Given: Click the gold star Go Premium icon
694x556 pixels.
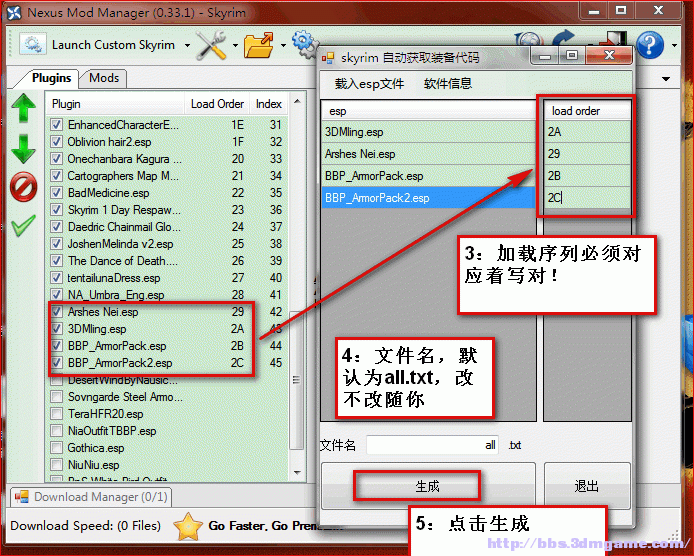Looking at the screenshot, I should pyautogui.click(x=188, y=526).
